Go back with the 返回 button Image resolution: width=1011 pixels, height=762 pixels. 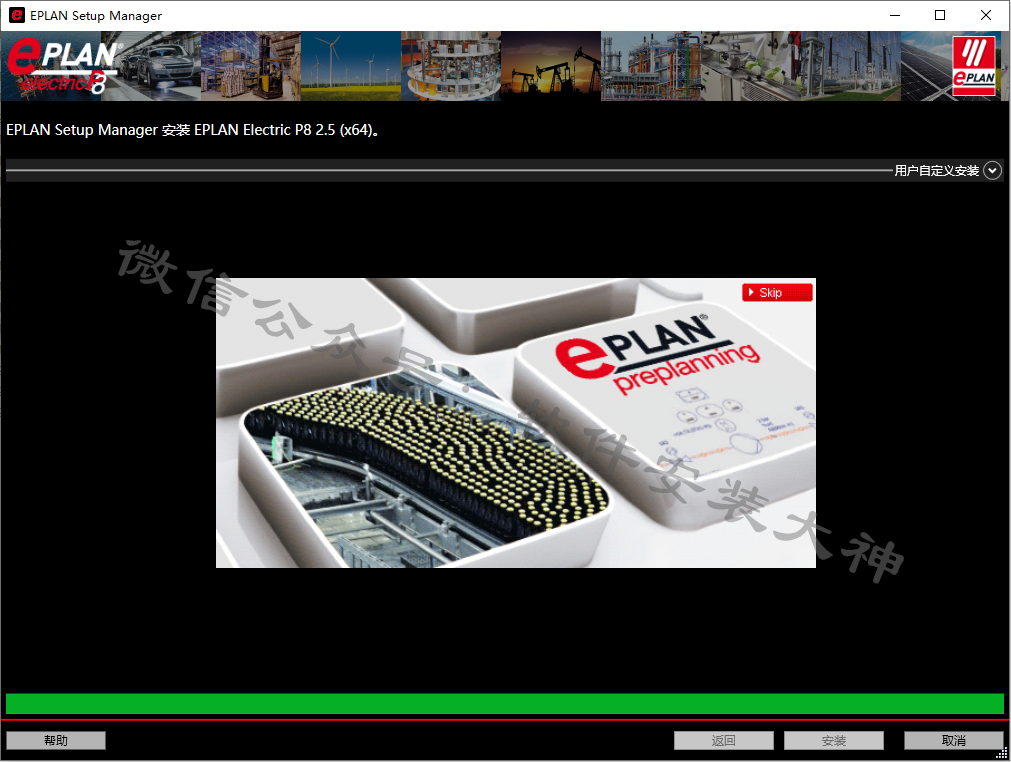tap(723, 741)
